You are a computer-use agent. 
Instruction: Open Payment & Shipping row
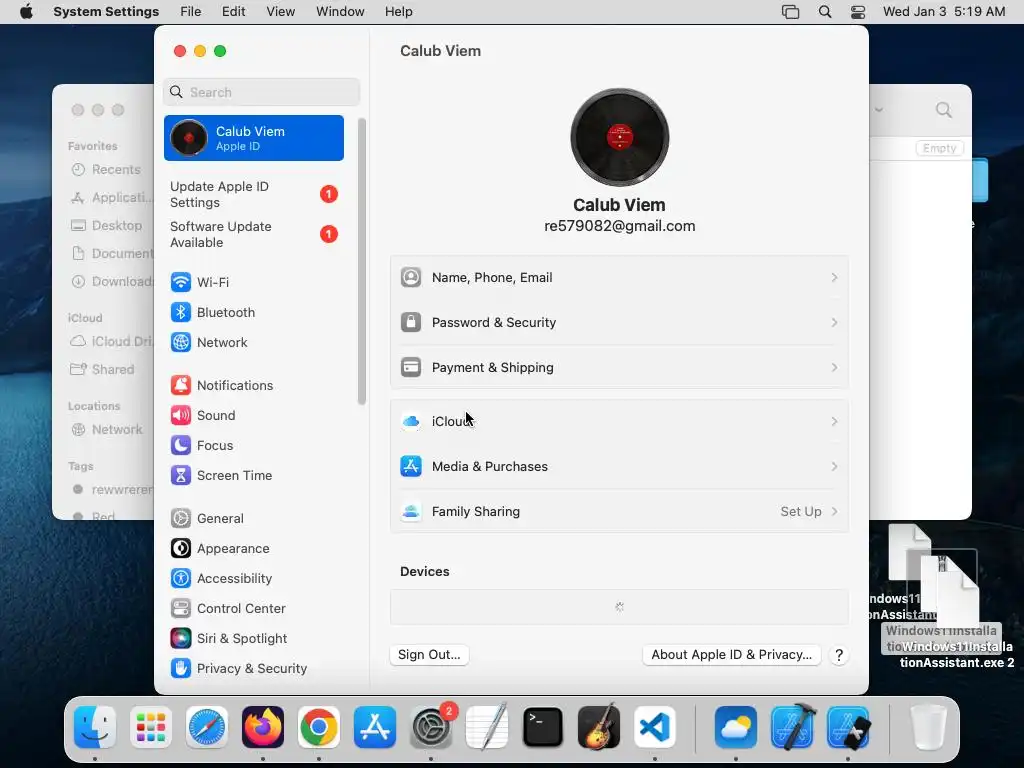619,368
